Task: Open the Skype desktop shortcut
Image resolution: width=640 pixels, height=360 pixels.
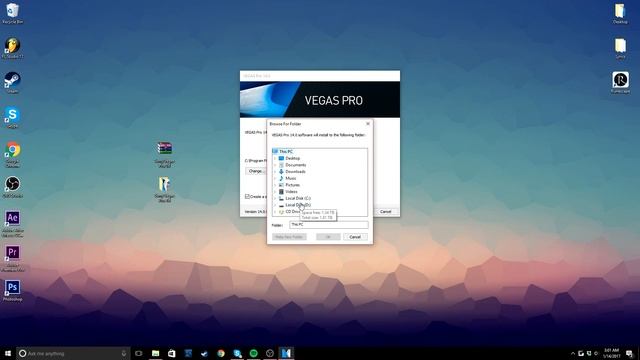Action: tap(12, 118)
